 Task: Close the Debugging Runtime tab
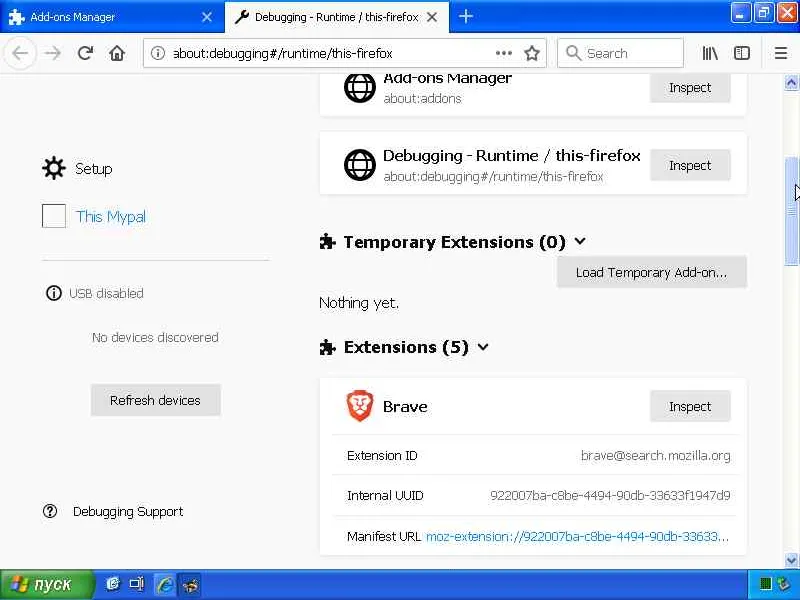click(x=432, y=17)
